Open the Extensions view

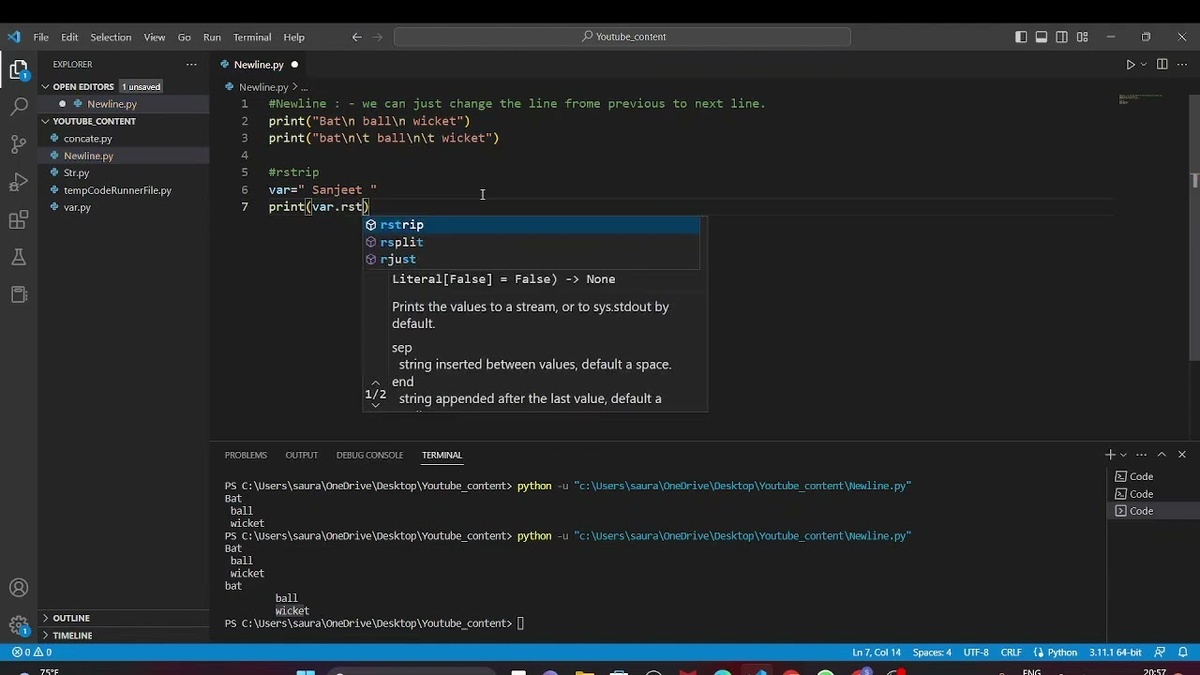pyautogui.click(x=18, y=220)
